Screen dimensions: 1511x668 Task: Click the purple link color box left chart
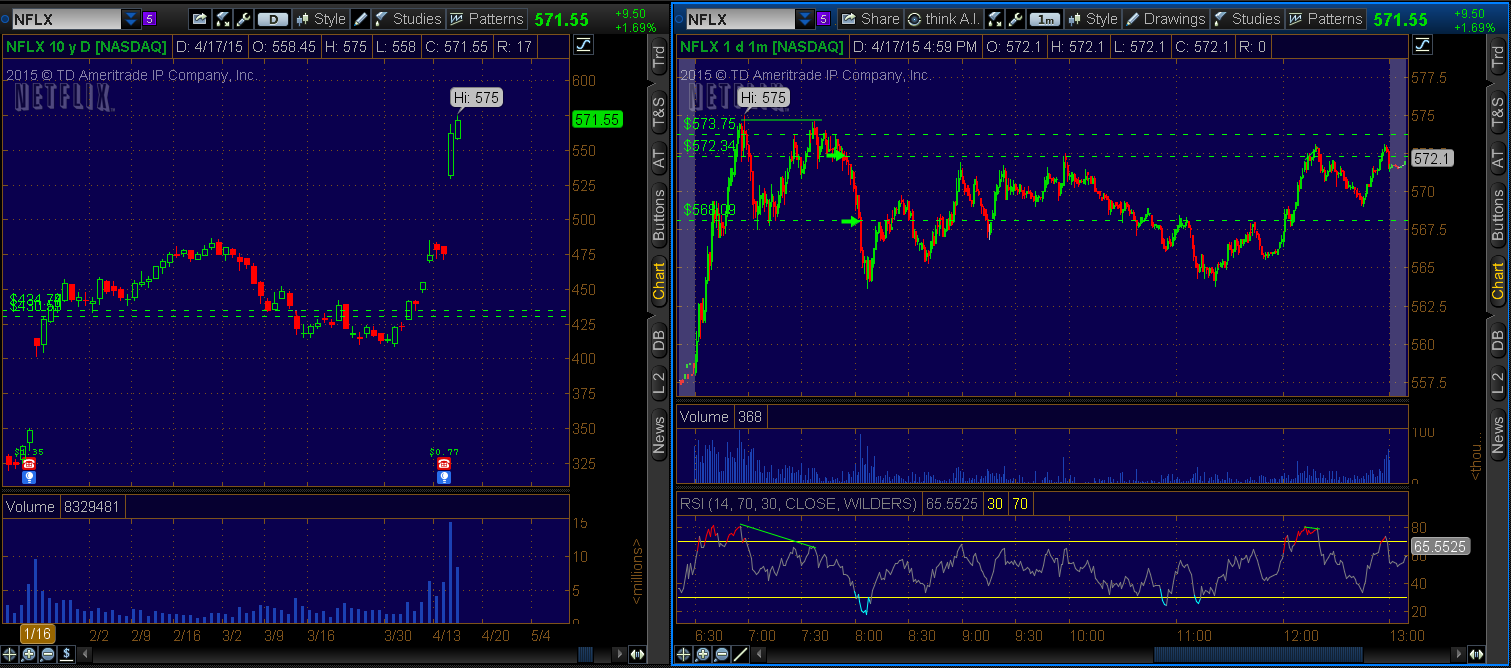pos(150,19)
